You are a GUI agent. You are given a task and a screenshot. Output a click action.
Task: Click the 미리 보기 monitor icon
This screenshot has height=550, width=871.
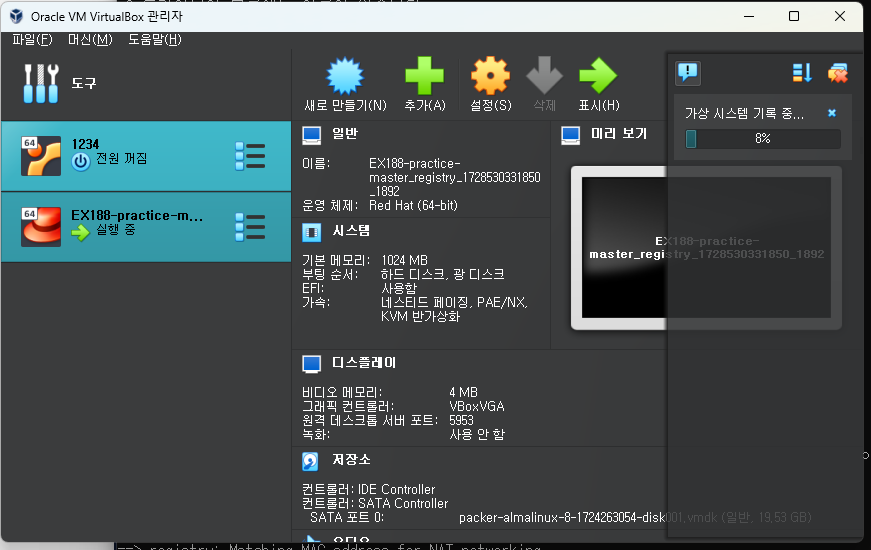coord(570,135)
